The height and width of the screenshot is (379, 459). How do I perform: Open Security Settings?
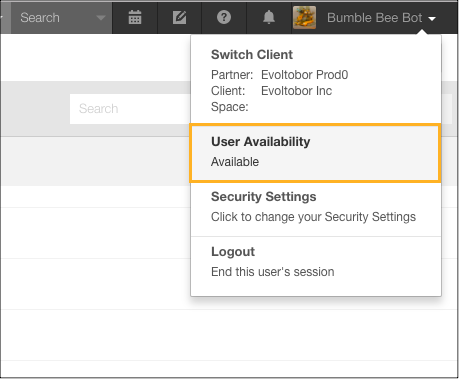pyautogui.click(x=263, y=197)
